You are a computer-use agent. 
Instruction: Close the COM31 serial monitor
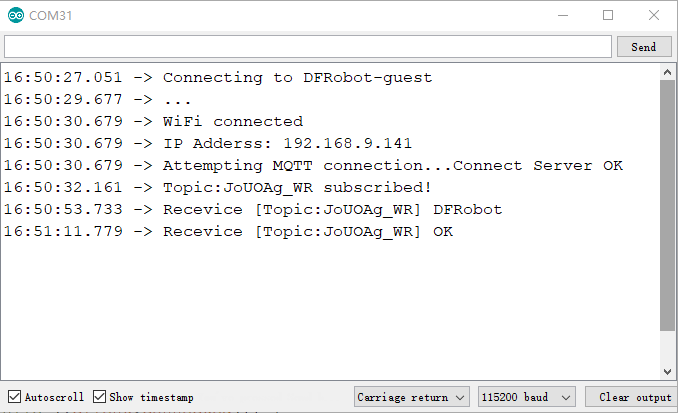(654, 16)
